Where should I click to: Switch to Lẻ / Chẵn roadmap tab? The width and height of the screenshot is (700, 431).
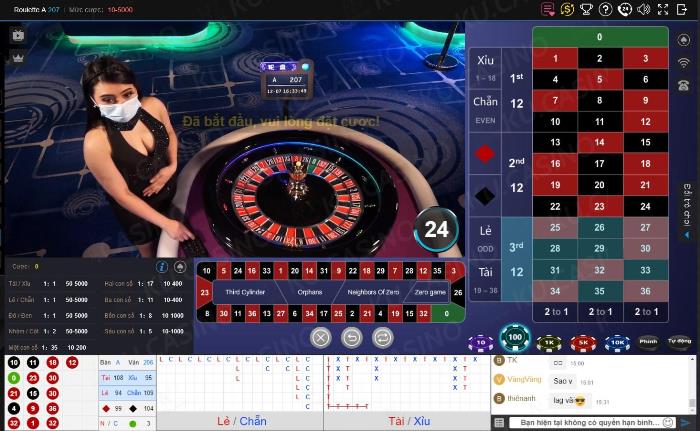coord(242,421)
